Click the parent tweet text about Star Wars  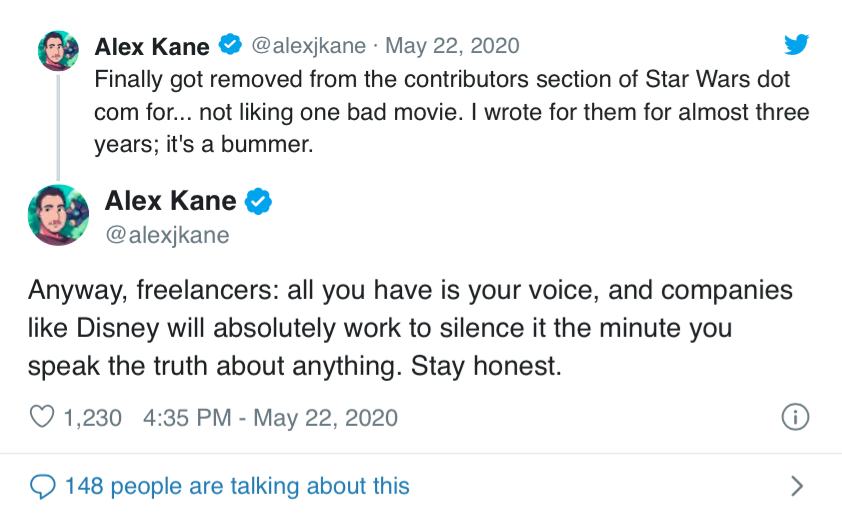[x=450, y=110]
